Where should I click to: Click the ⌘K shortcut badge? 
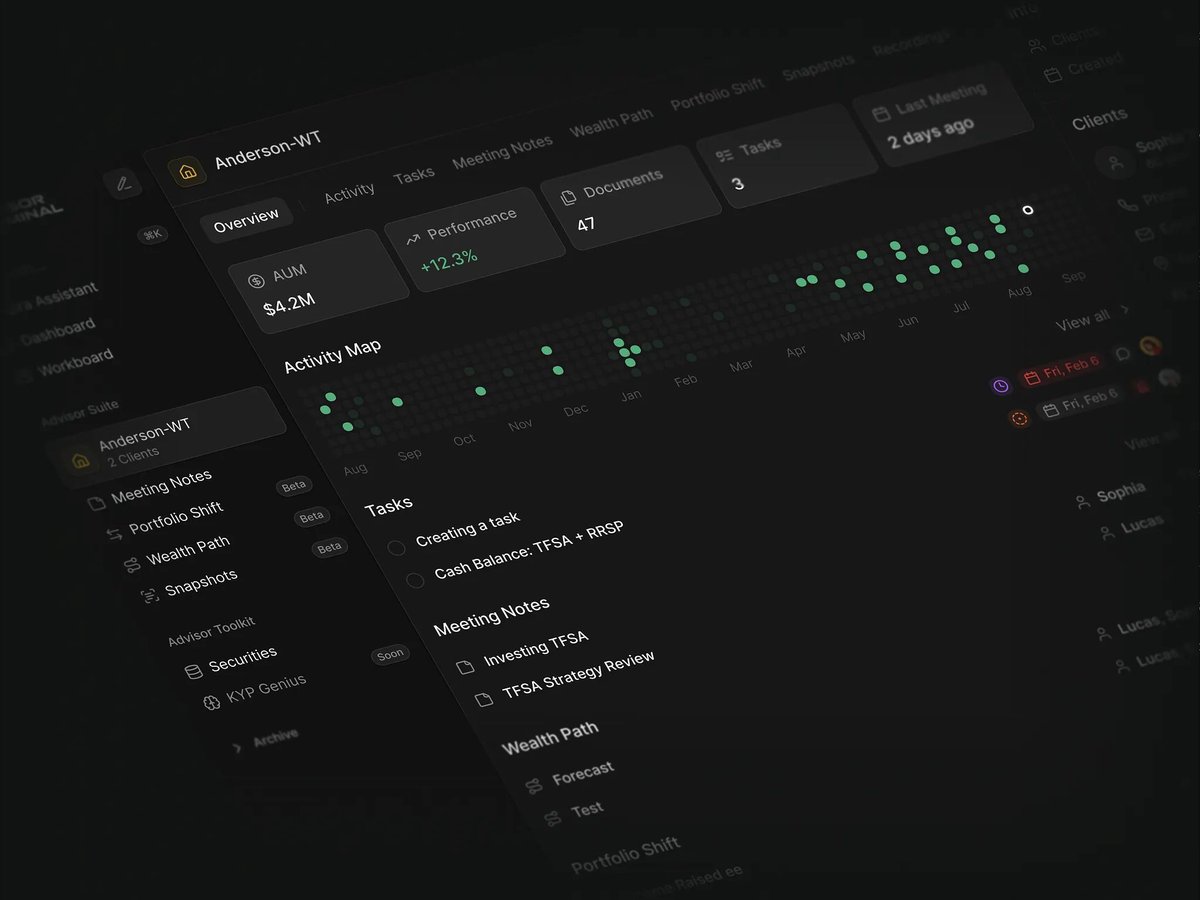(x=153, y=235)
